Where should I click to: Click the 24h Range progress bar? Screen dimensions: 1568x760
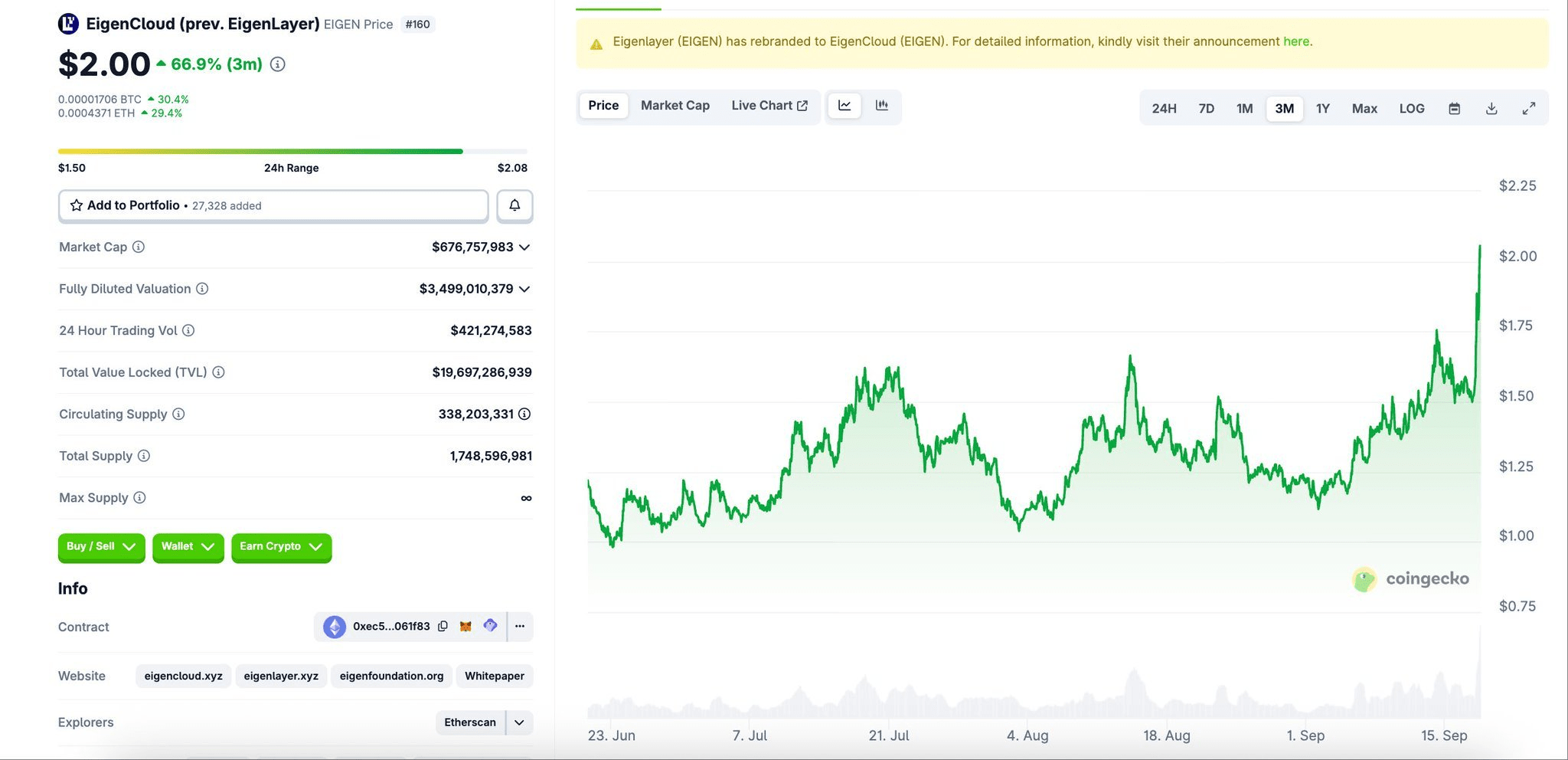(292, 152)
